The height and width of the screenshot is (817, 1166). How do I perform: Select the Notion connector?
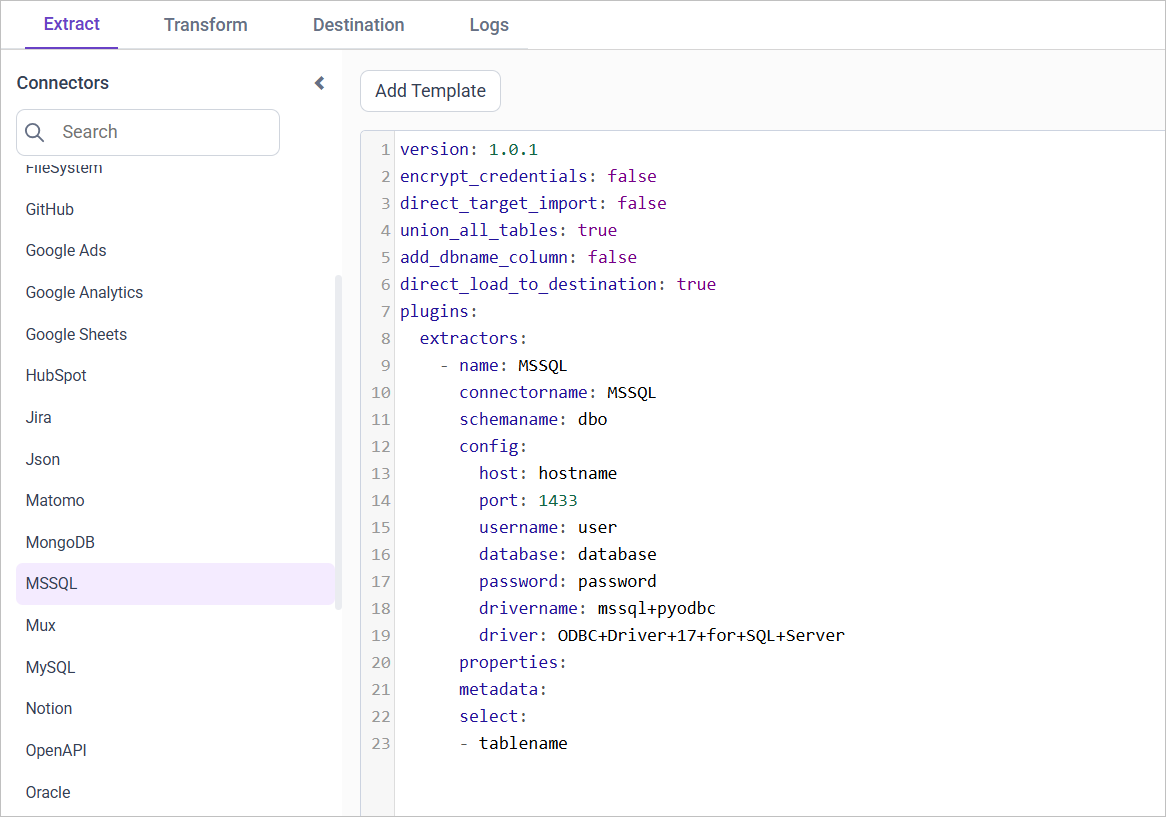click(49, 708)
